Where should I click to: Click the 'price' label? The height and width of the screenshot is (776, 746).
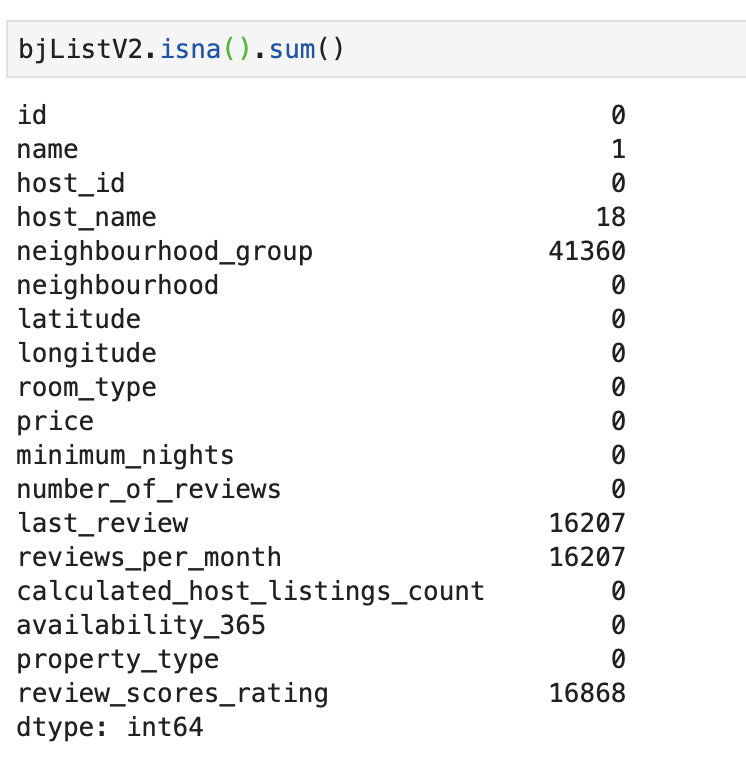click(x=55, y=422)
